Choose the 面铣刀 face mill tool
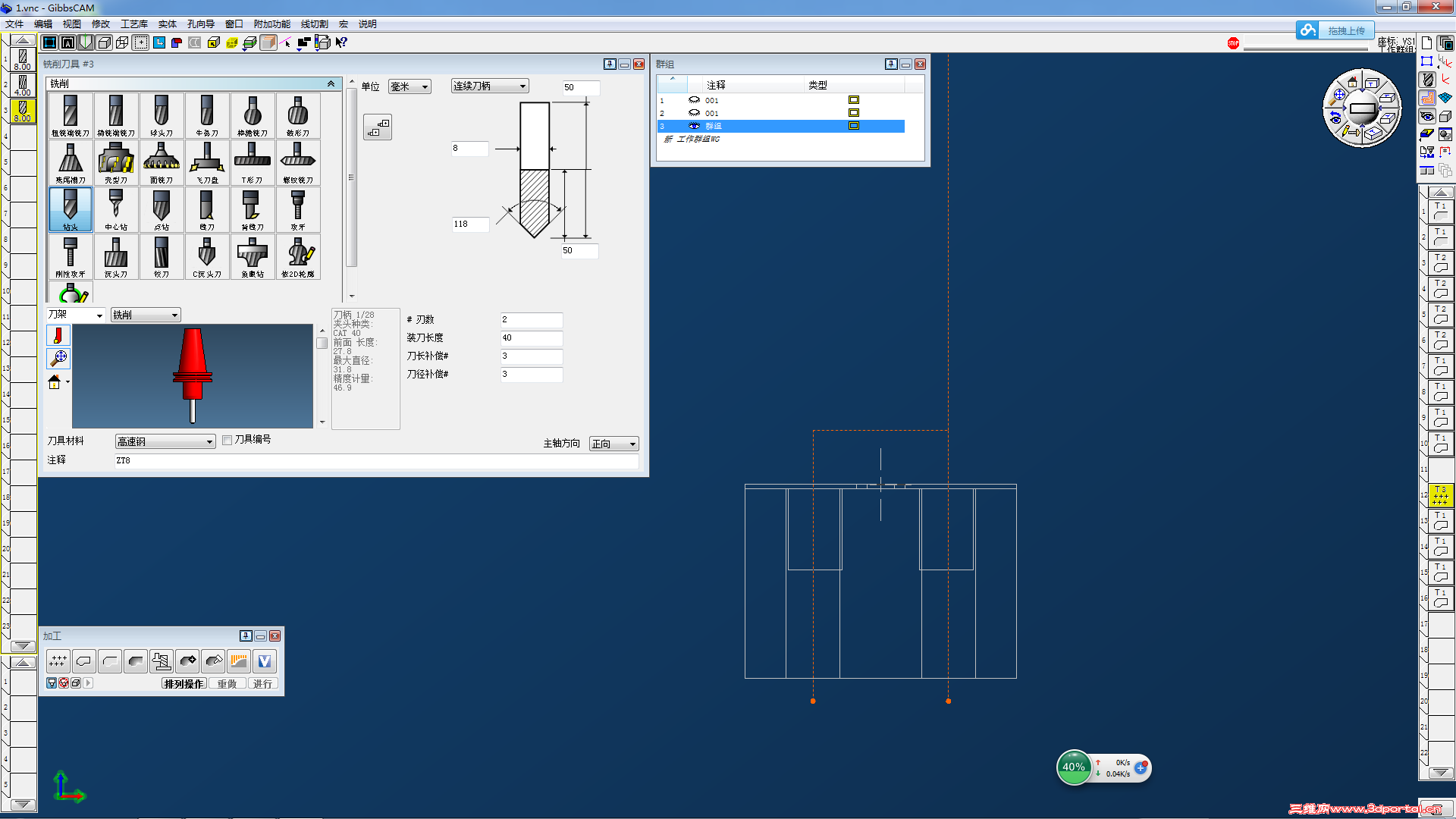This screenshot has width=1456, height=819. tap(162, 162)
